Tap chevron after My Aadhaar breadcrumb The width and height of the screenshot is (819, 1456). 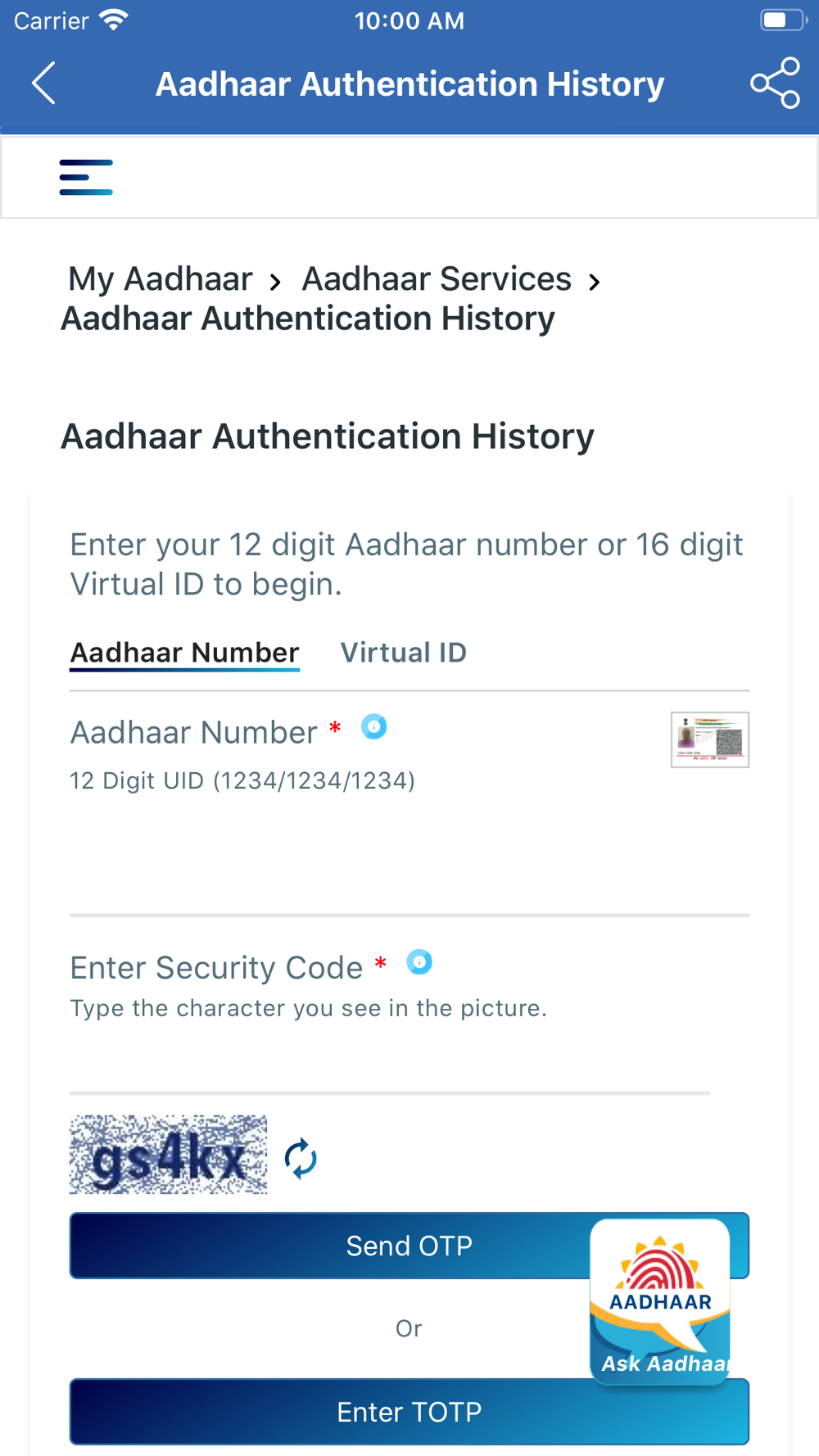click(276, 283)
